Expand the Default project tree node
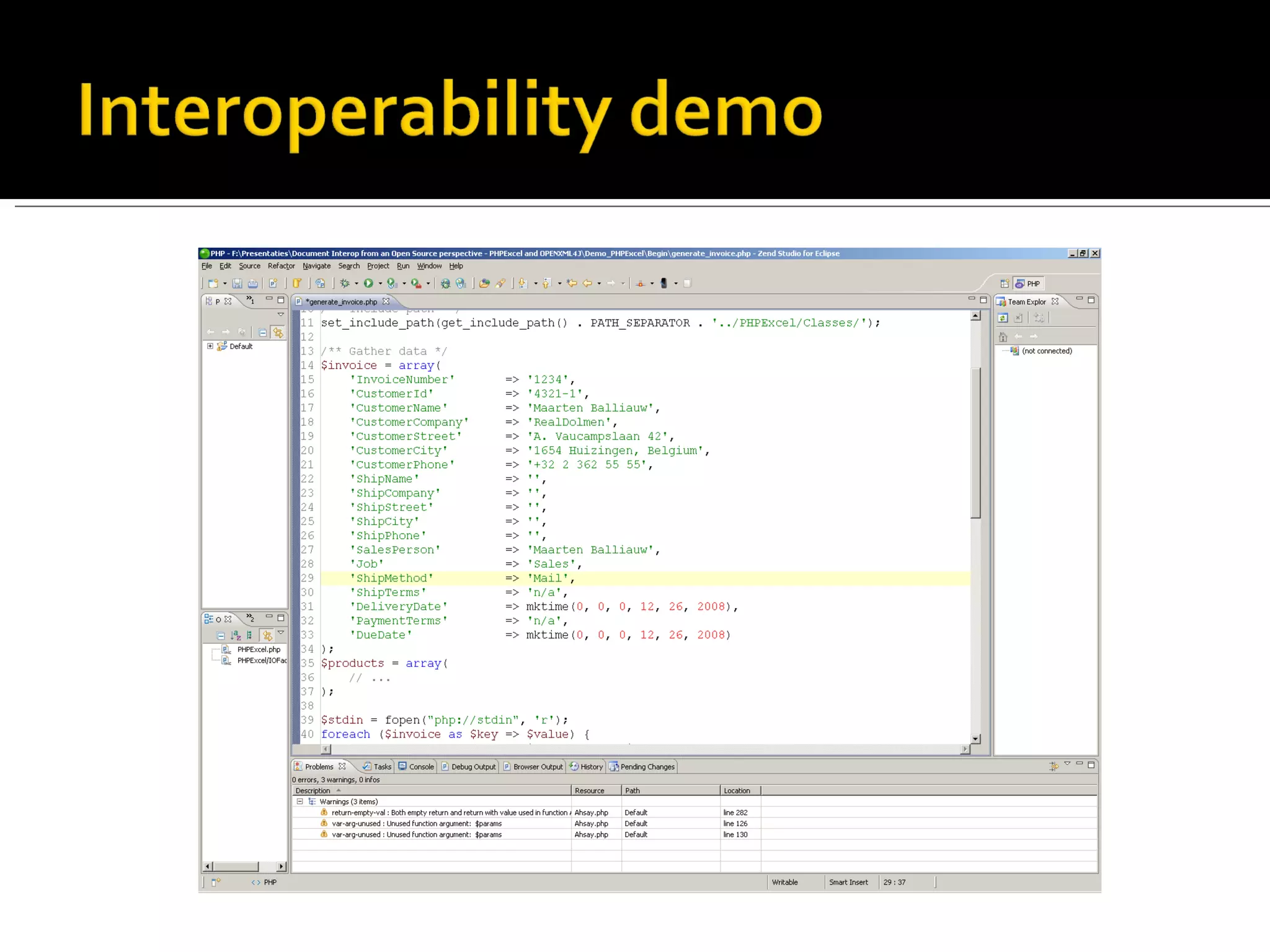Screen dimensions: 1270x952 tap(210, 346)
